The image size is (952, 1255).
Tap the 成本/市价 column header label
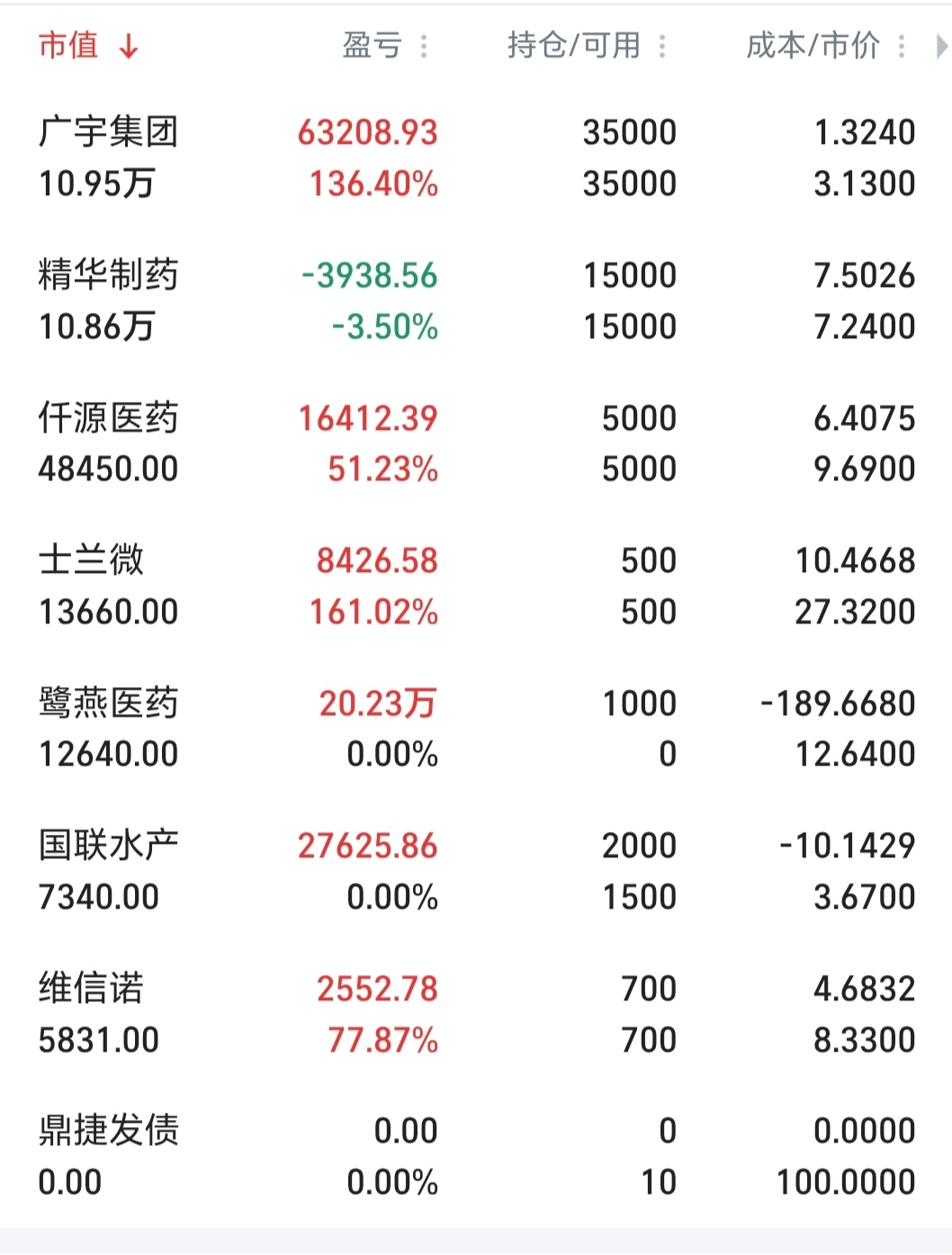[813, 45]
